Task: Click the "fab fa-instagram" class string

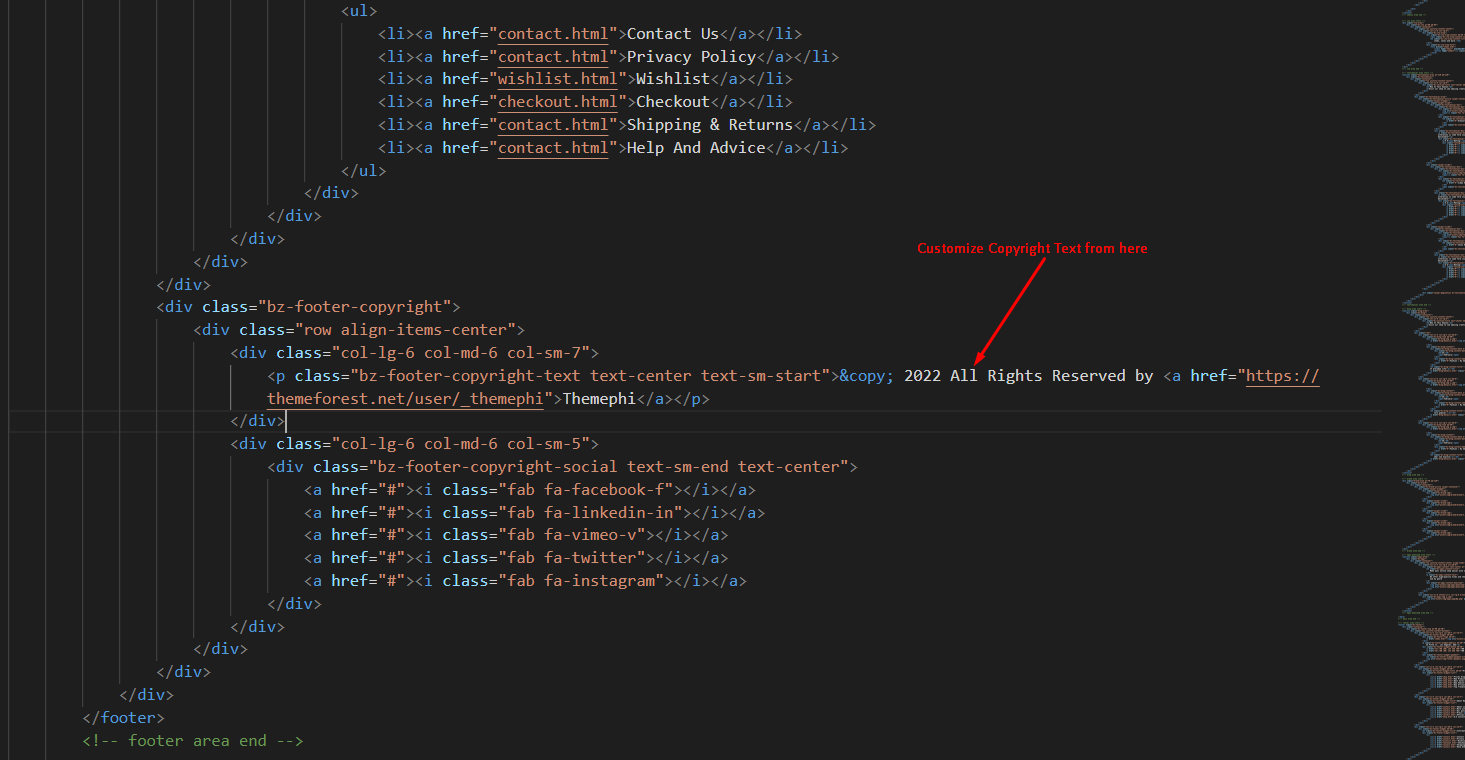Action: point(580,581)
